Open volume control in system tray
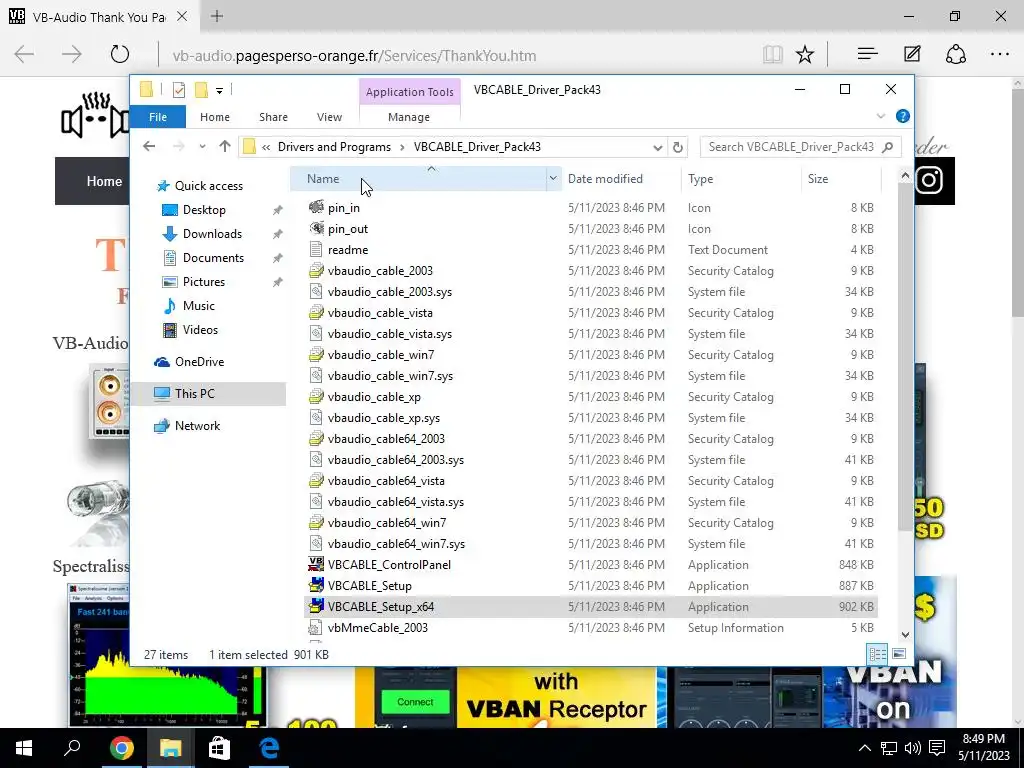 tap(913, 748)
